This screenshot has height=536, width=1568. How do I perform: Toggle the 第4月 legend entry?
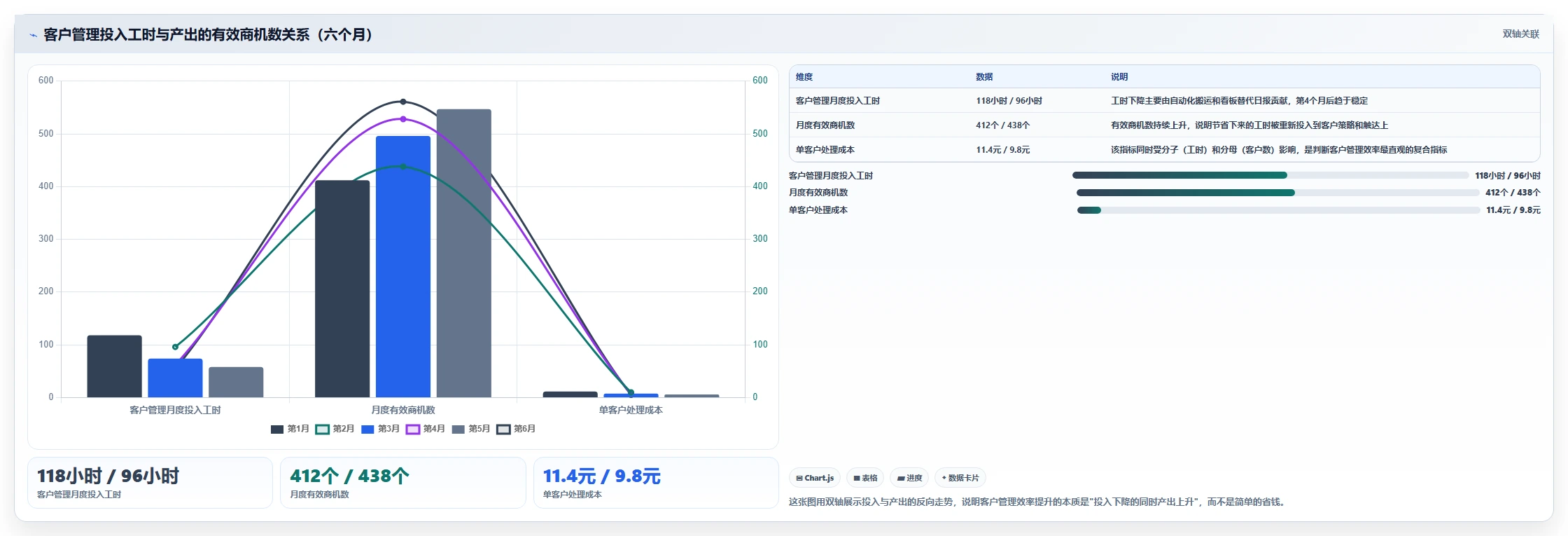point(426,429)
